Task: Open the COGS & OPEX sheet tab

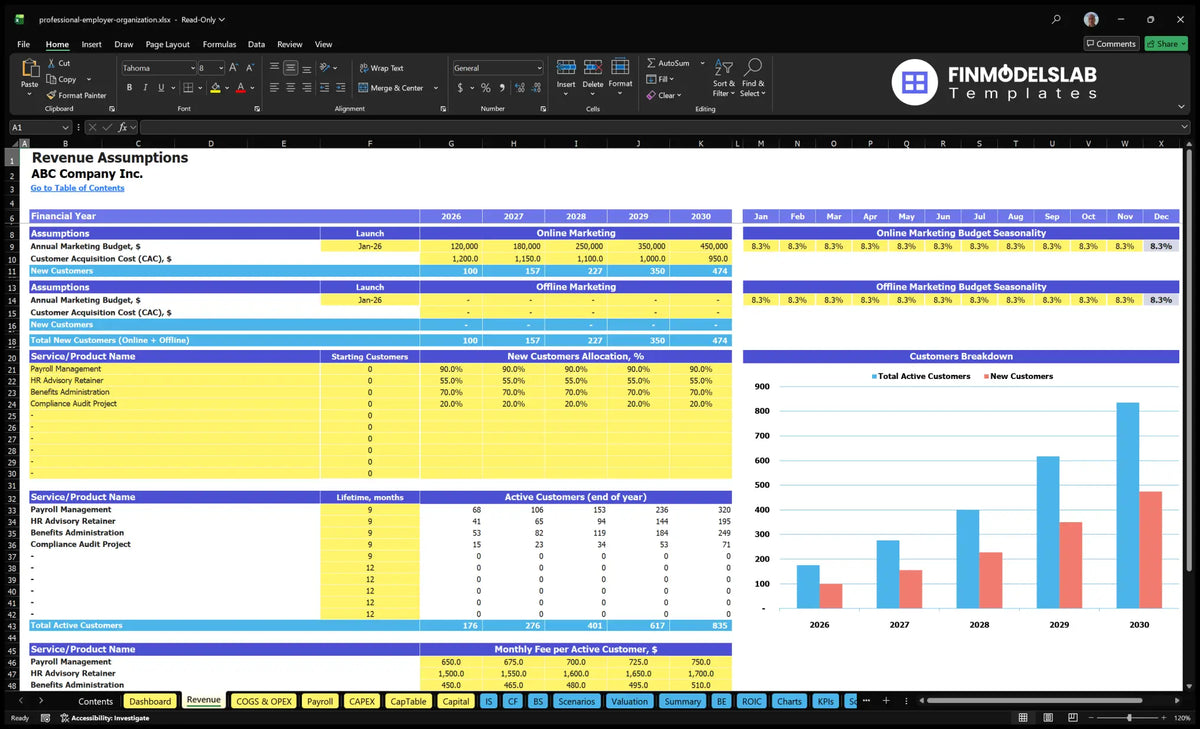Action: click(264, 701)
